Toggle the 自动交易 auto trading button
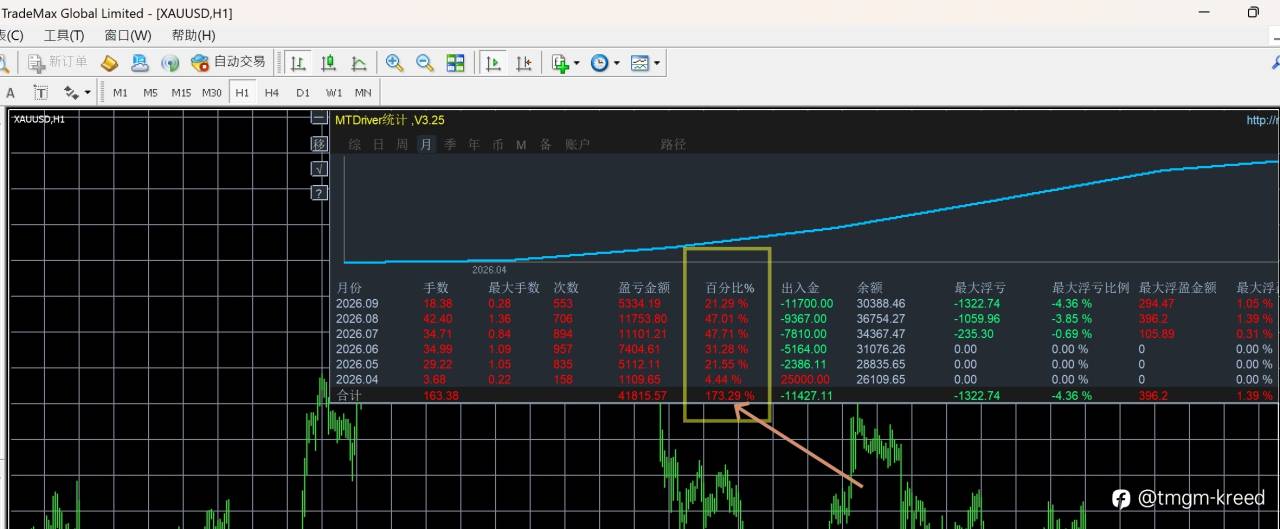 [229, 62]
